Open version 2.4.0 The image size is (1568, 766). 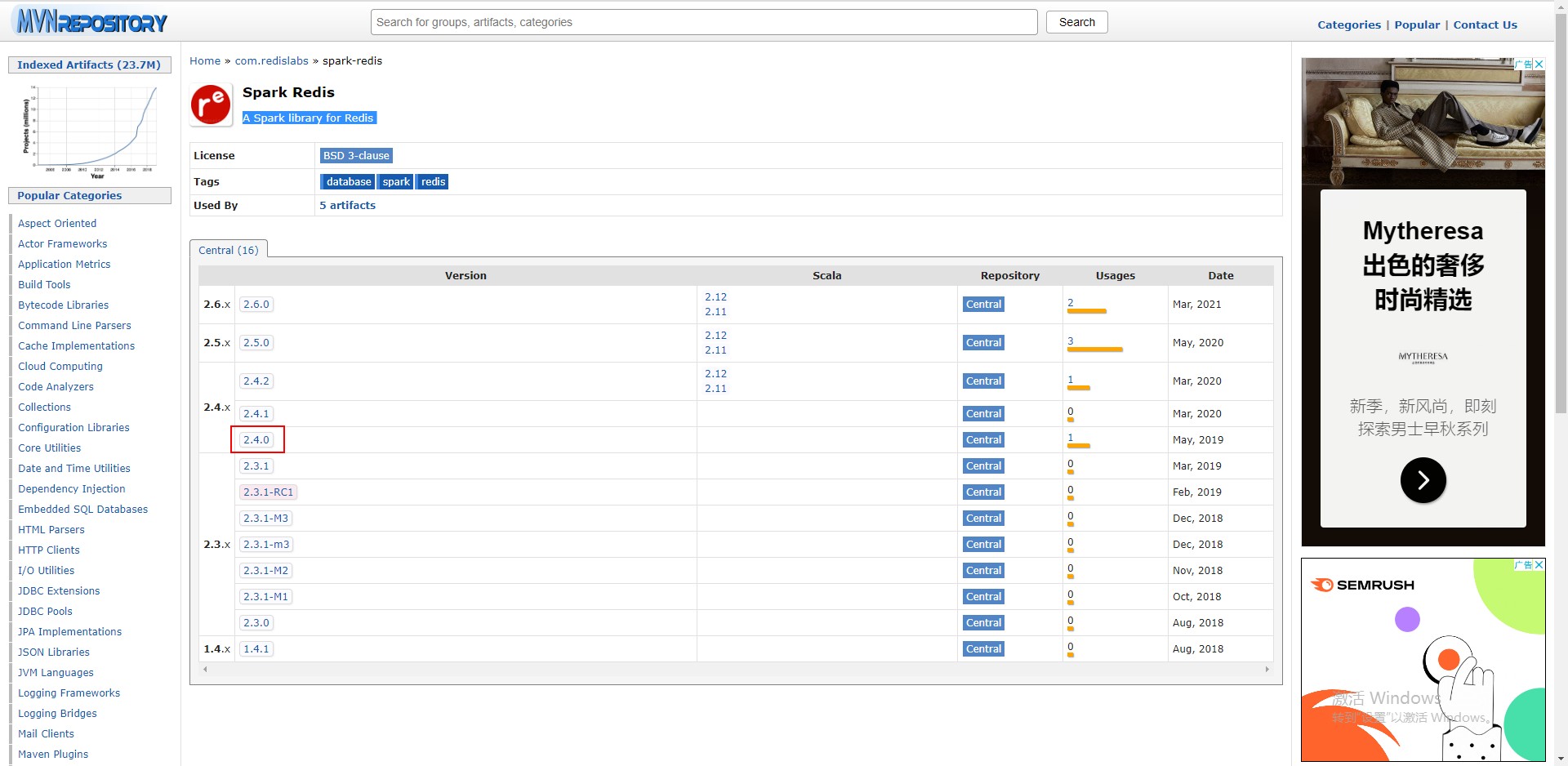pos(256,439)
